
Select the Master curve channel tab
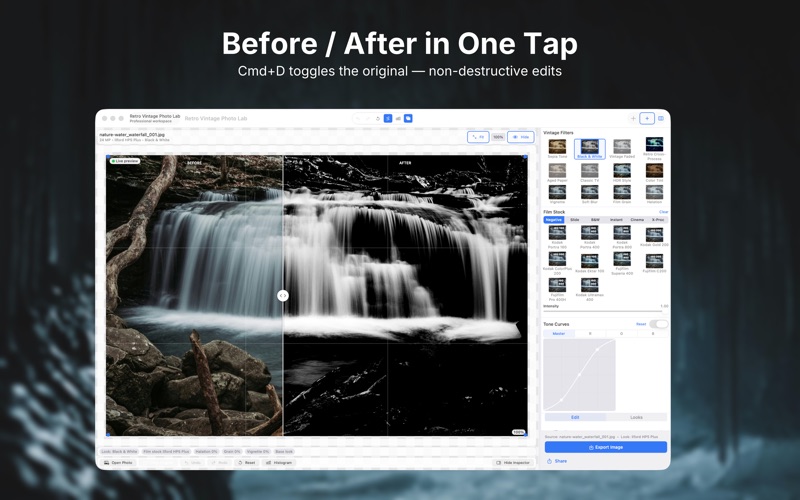559,334
